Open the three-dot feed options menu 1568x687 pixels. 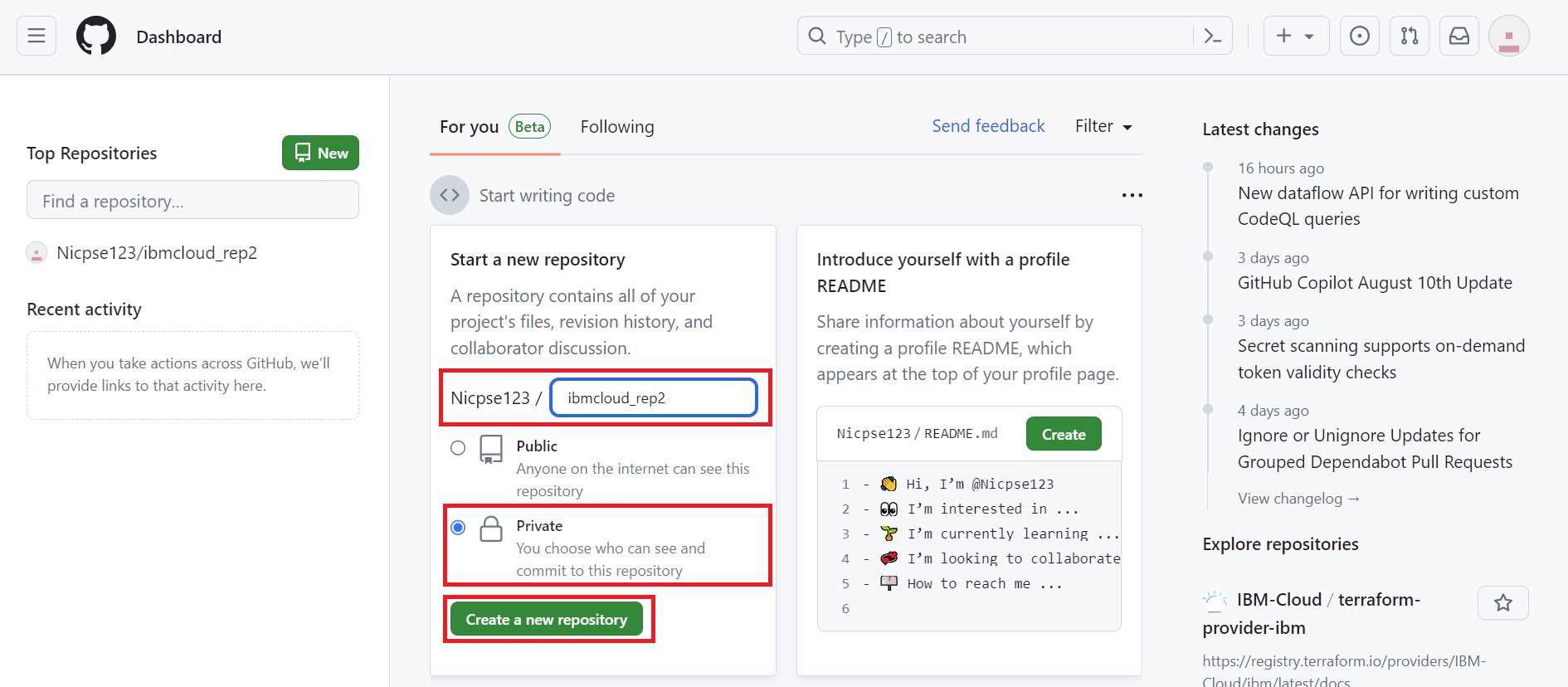[1132, 195]
